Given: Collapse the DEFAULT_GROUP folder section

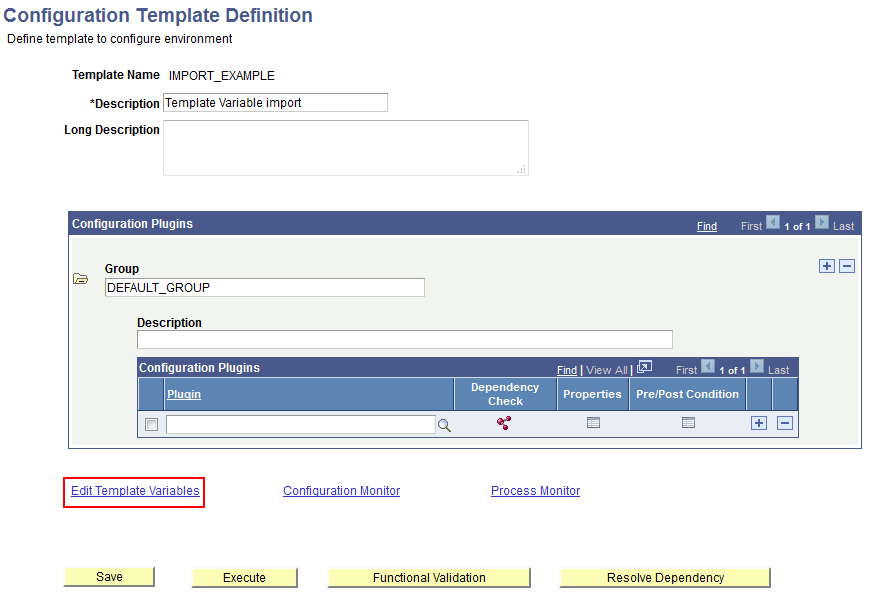Looking at the screenshot, I should point(81,279).
